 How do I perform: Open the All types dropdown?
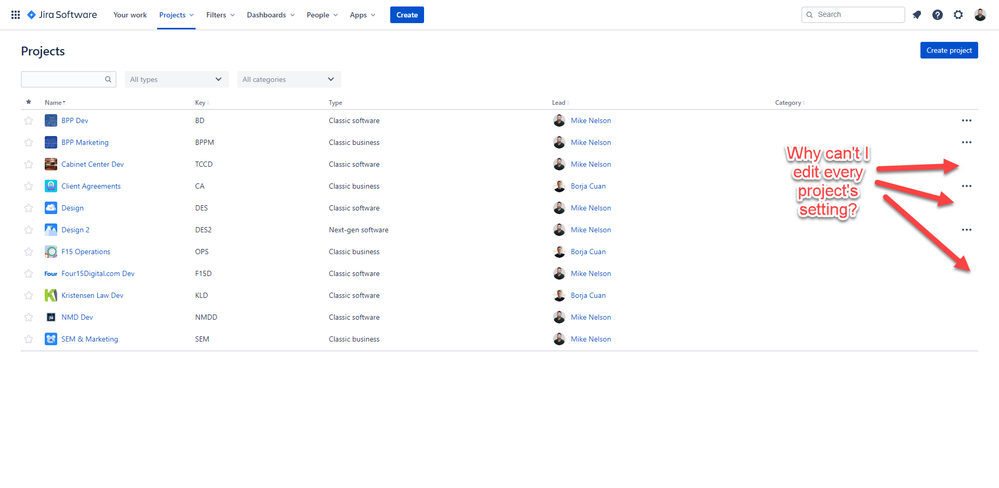pyautogui.click(x=176, y=80)
